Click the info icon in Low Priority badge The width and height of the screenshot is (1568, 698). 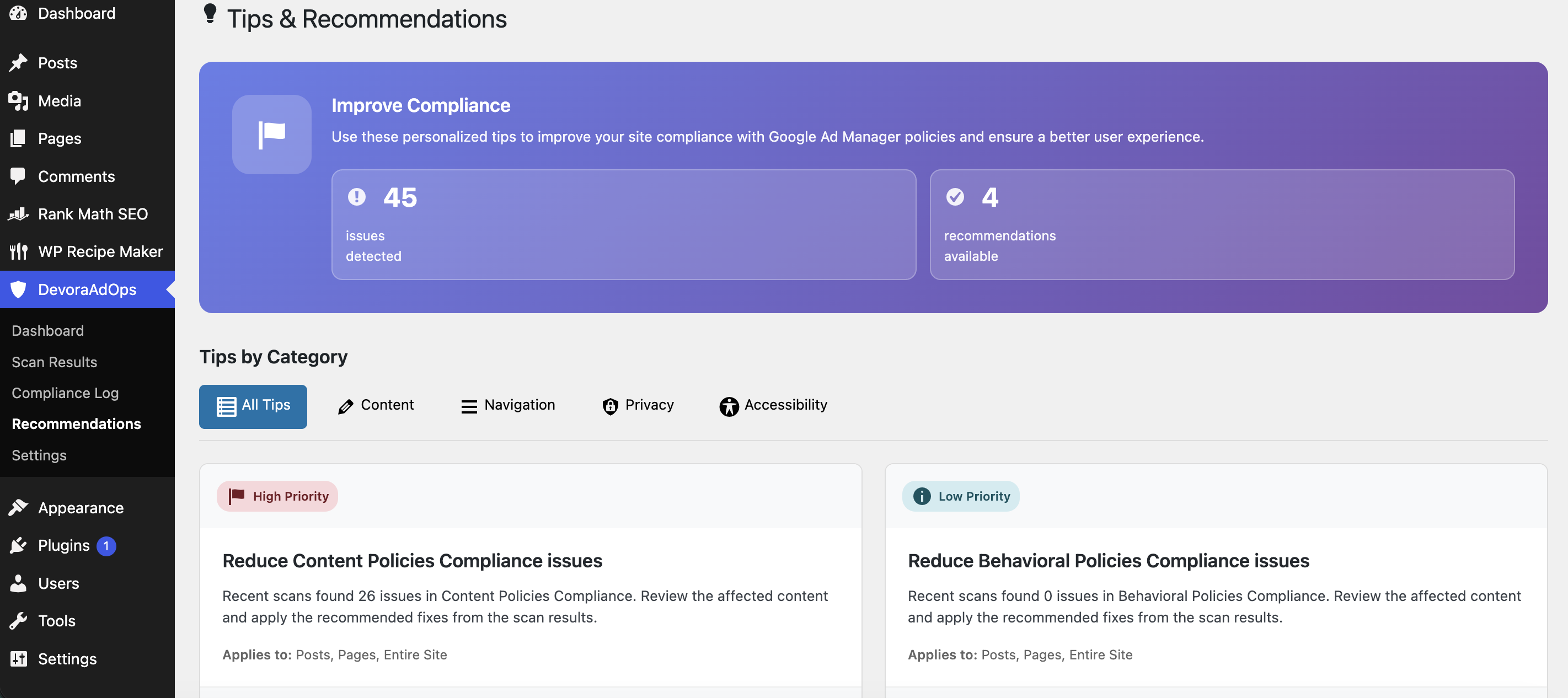pos(922,496)
